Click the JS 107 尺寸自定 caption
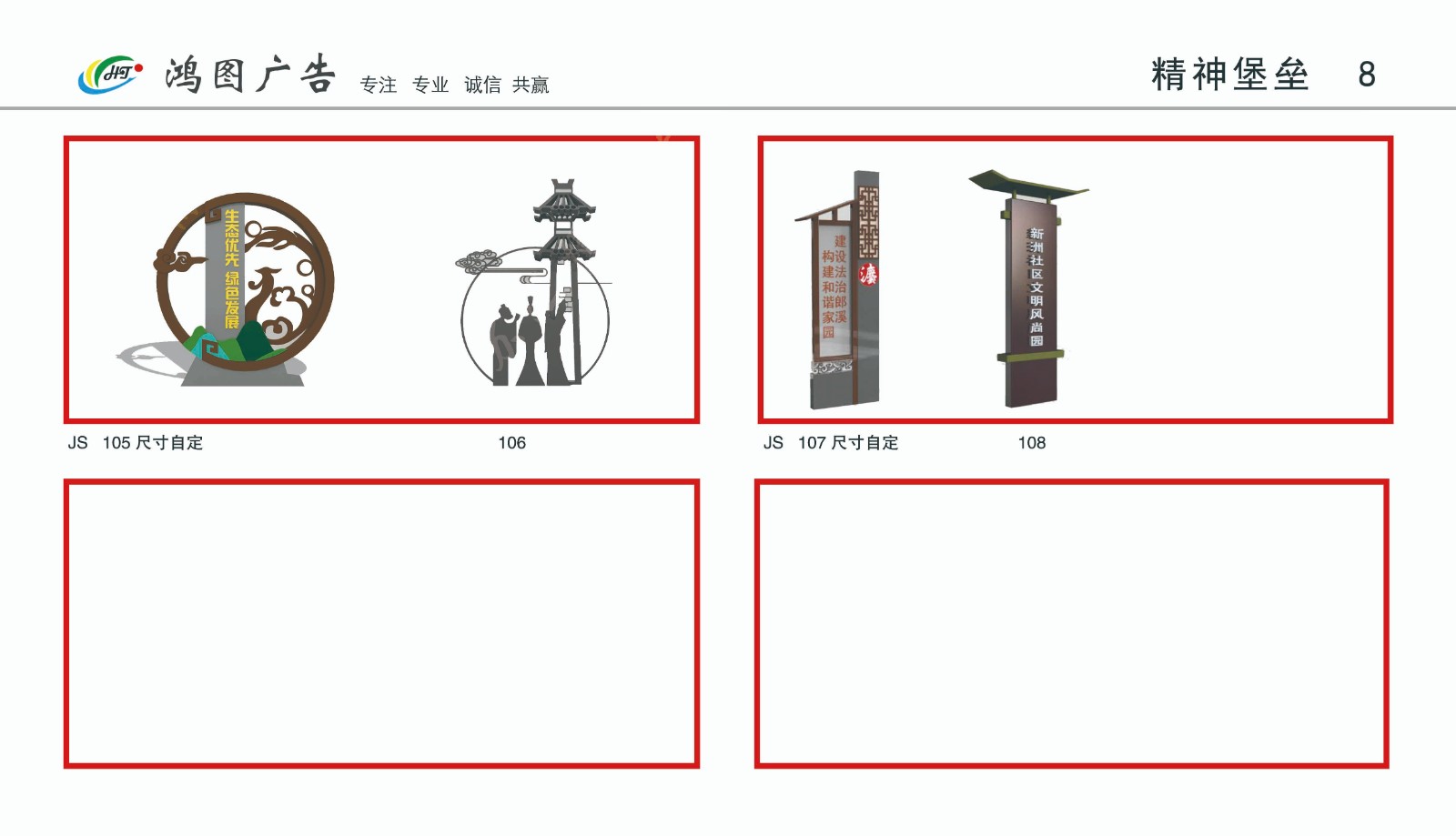1456x836 pixels. point(831,443)
